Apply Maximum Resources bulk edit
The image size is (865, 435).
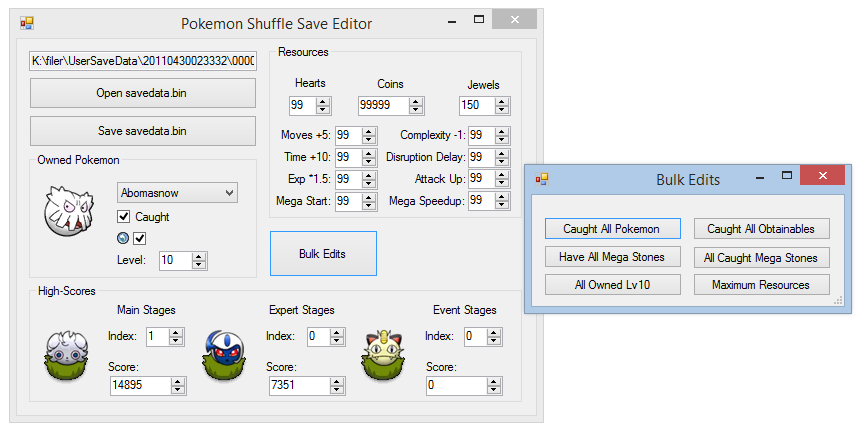[x=761, y=284]
